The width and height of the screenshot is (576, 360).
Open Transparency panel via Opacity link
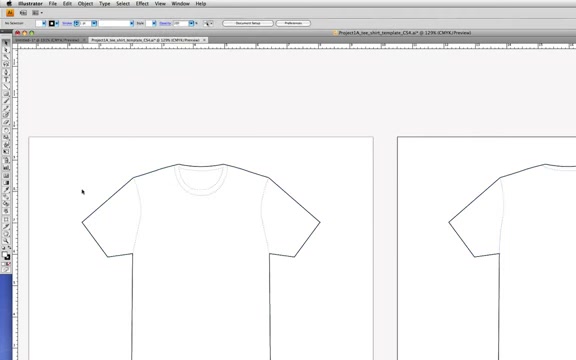coord(165,23)
